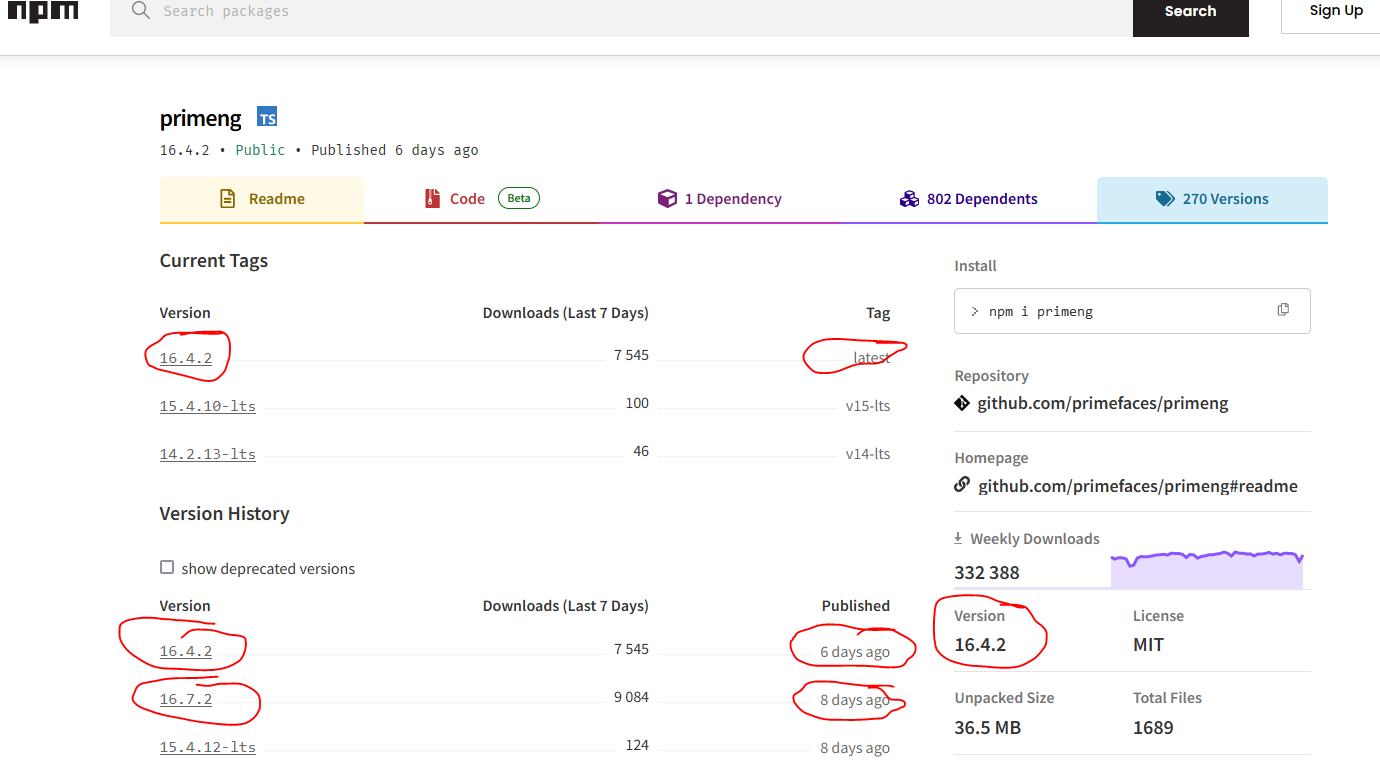
Task: Open the github.com/primefaces/primeng repository link
Action: [1103, 404]
